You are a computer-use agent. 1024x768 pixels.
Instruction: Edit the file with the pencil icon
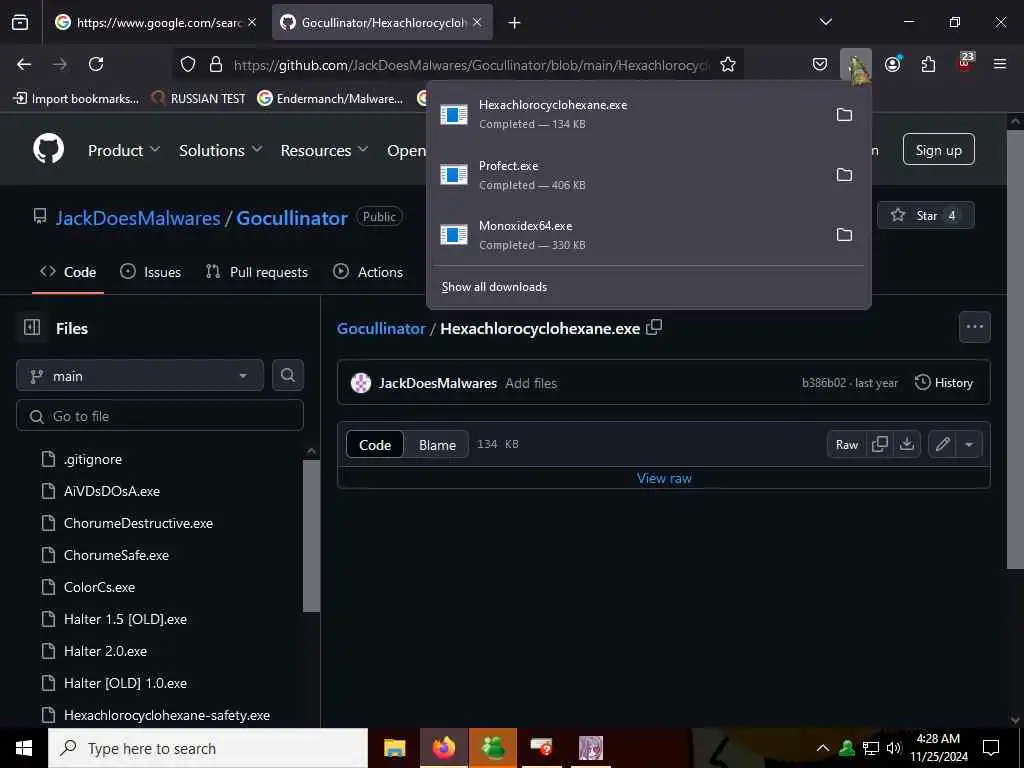coord(942,444)
